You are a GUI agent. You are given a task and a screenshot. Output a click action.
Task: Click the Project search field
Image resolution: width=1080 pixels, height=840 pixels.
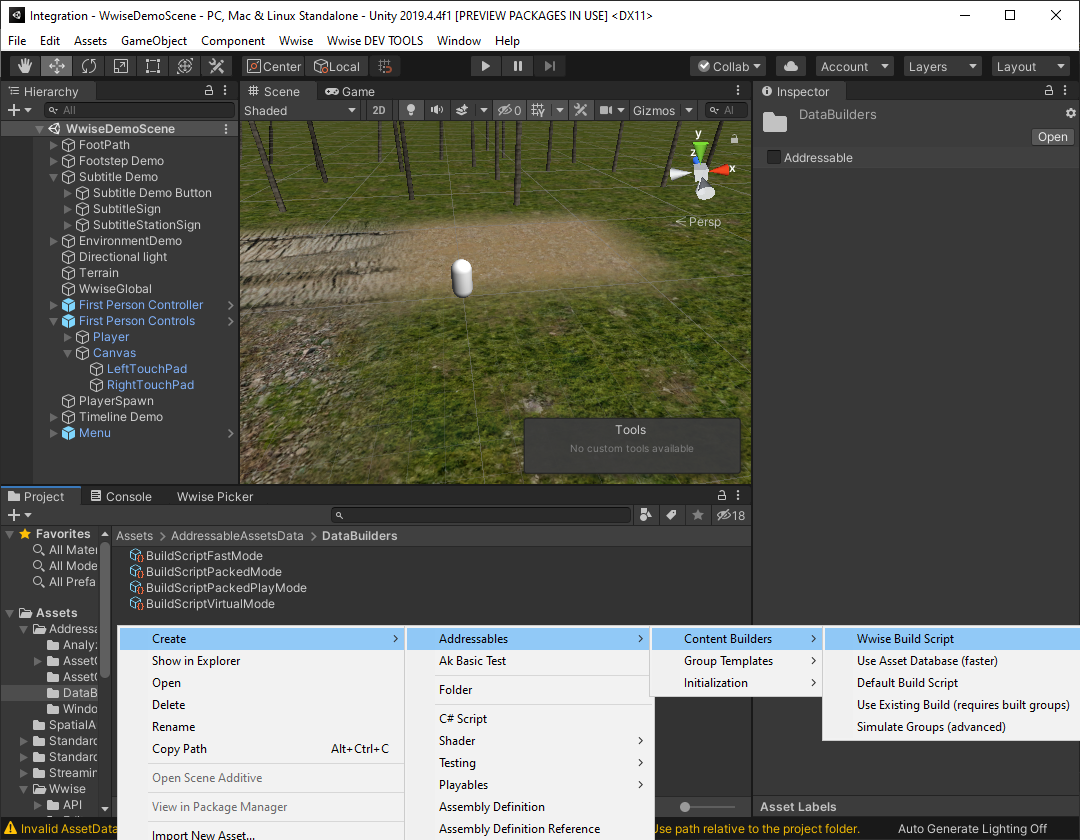click(480, 515)
